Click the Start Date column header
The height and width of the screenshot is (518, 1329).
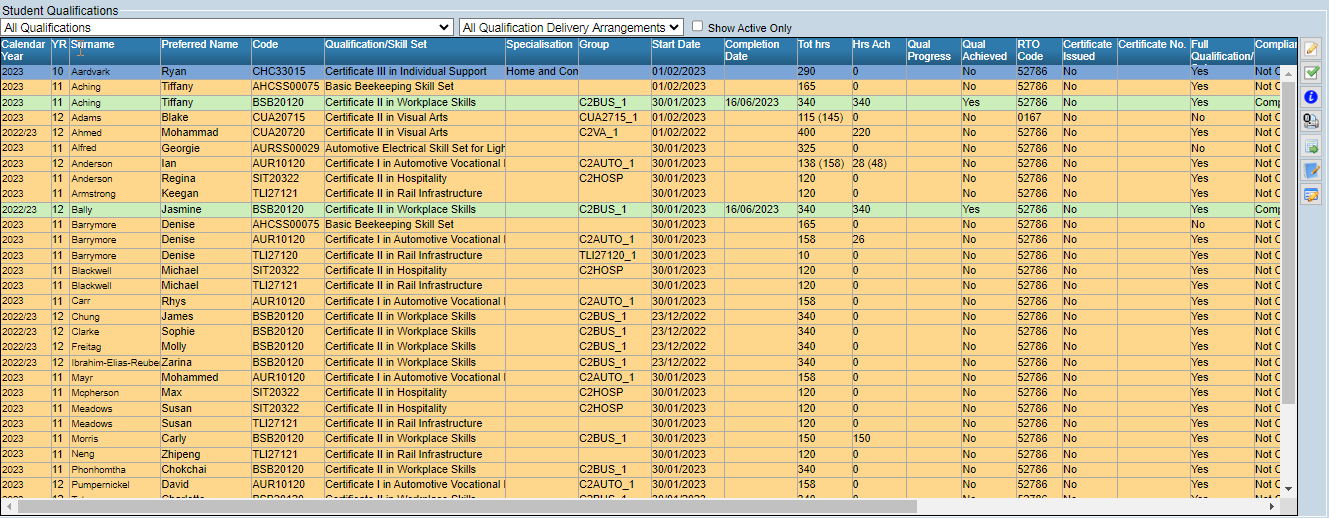[676, 45]
